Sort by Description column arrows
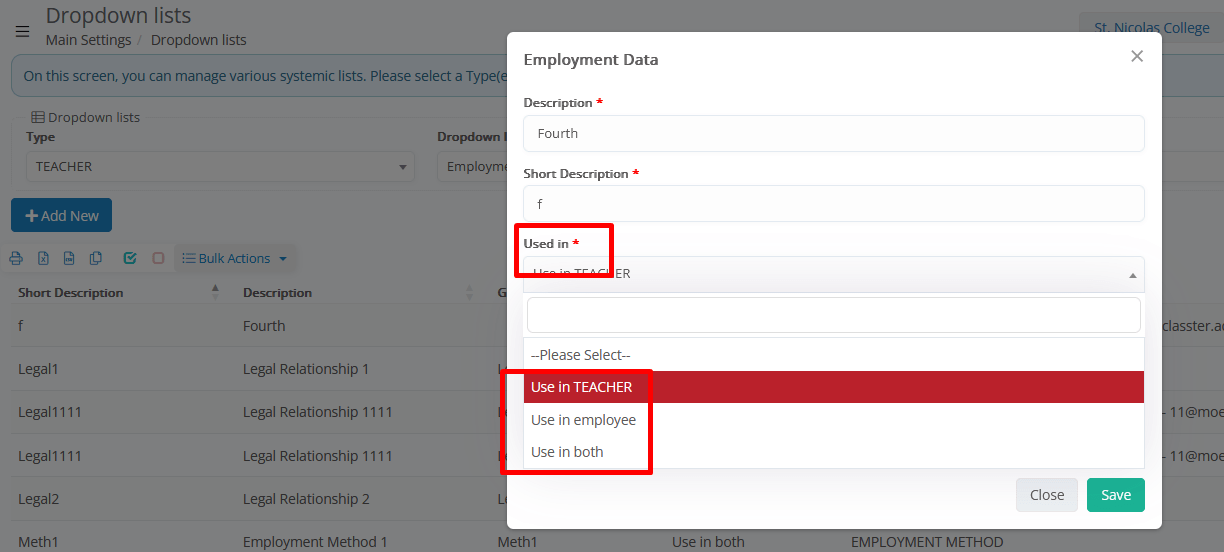1224x552 pixels. (x=470, y=292)
